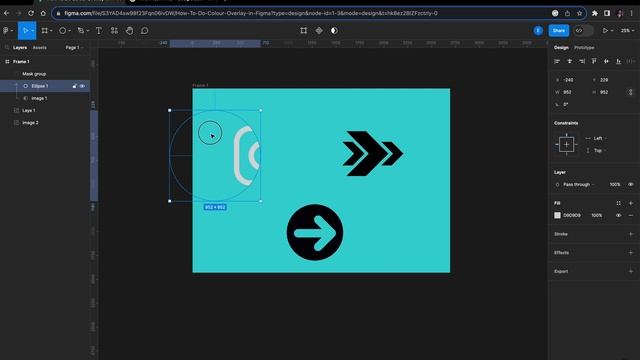
Task: Toggle fill visibility eye icon
Action: (618, 216)
